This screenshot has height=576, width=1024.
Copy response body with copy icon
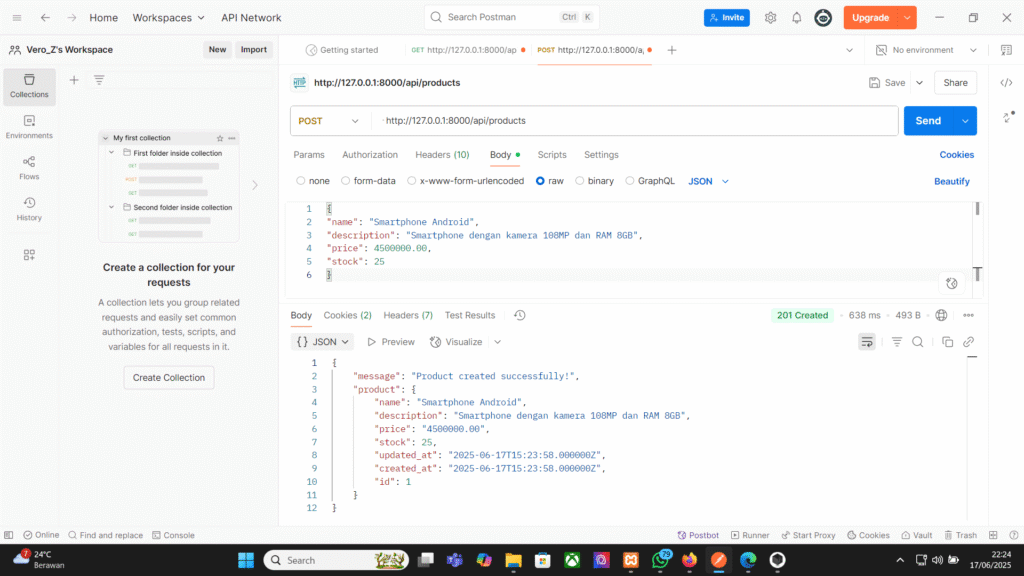(947, 342)
